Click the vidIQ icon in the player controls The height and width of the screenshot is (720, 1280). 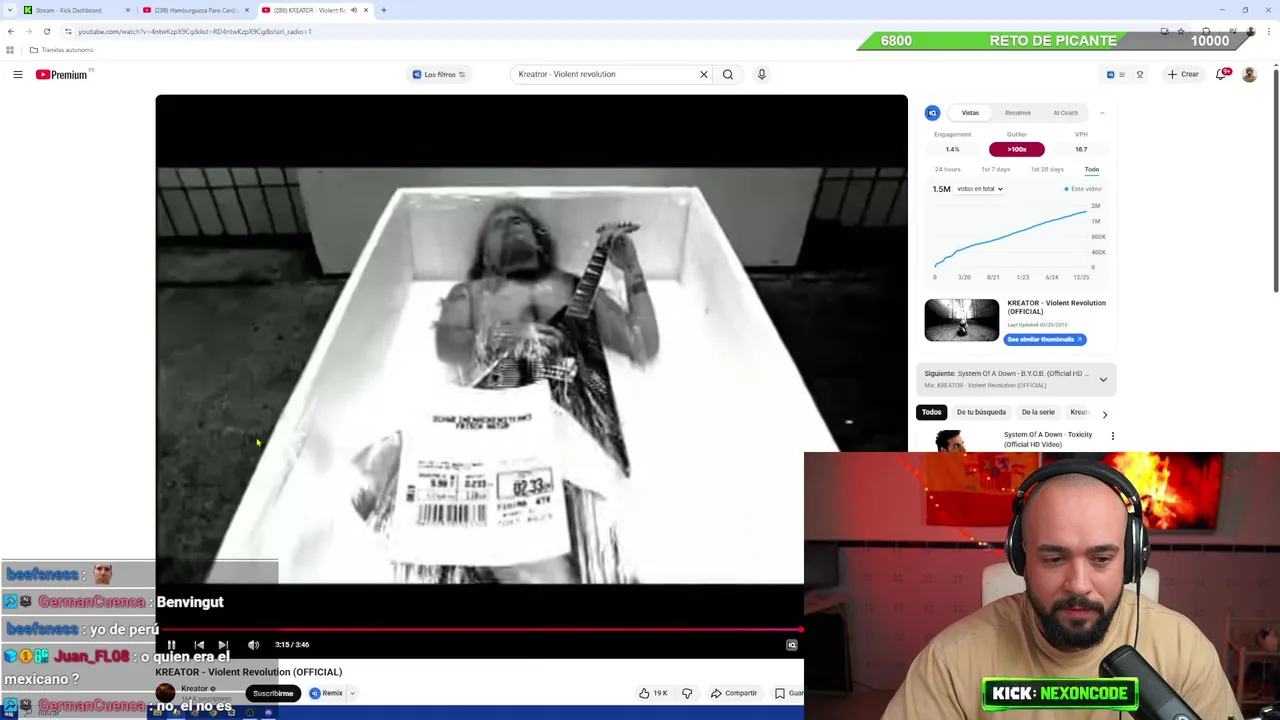coord(791,645)
